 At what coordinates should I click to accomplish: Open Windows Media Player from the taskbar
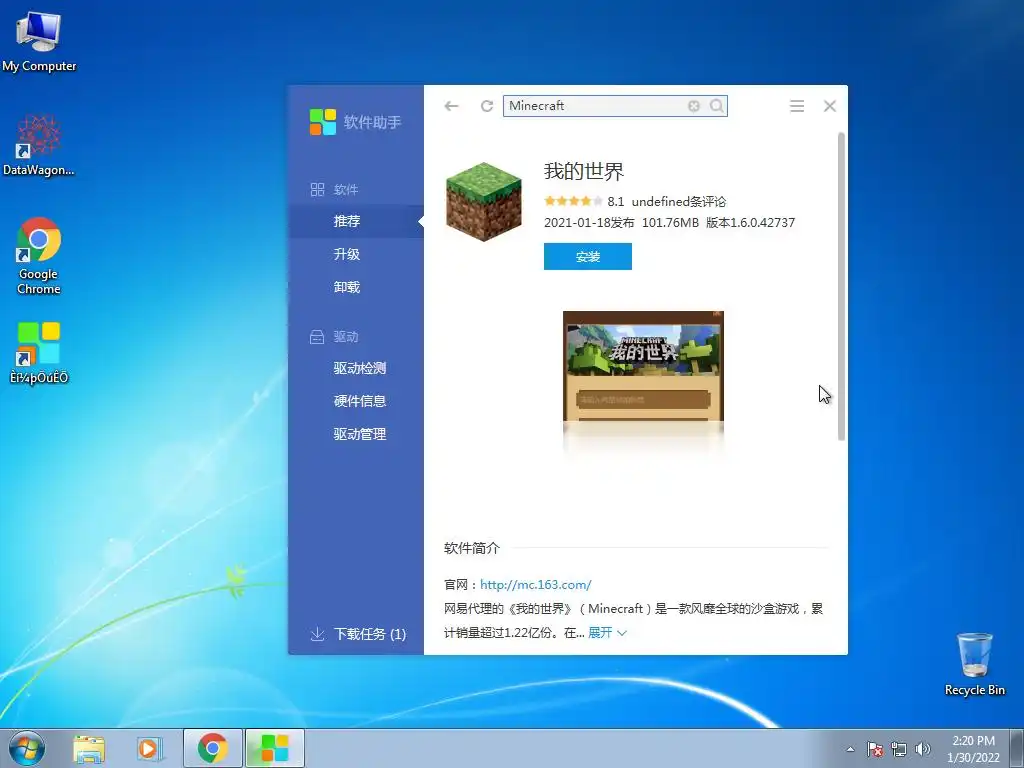pyautogui.click(x=150, y=749)
